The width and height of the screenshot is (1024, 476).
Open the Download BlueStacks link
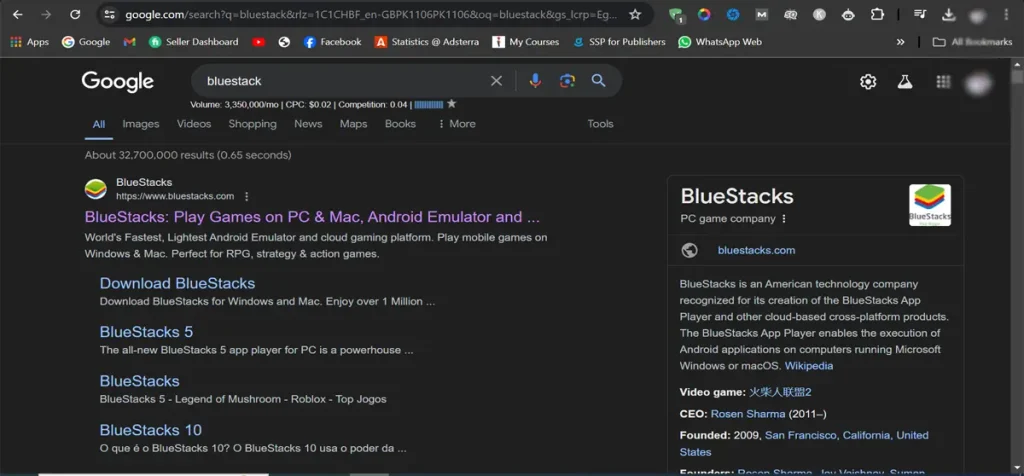(177, 283)
